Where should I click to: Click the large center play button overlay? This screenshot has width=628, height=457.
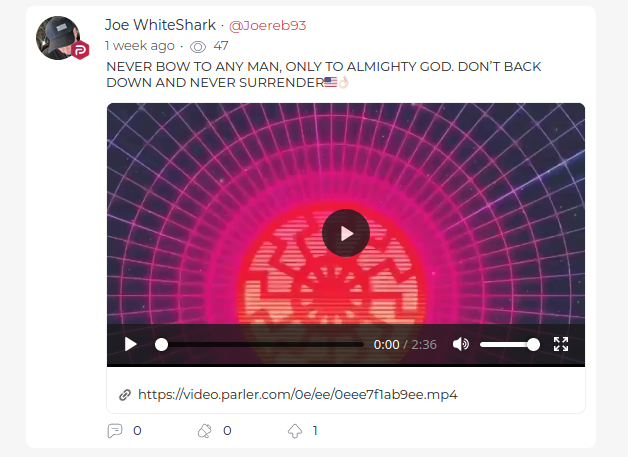pos(346,233)
